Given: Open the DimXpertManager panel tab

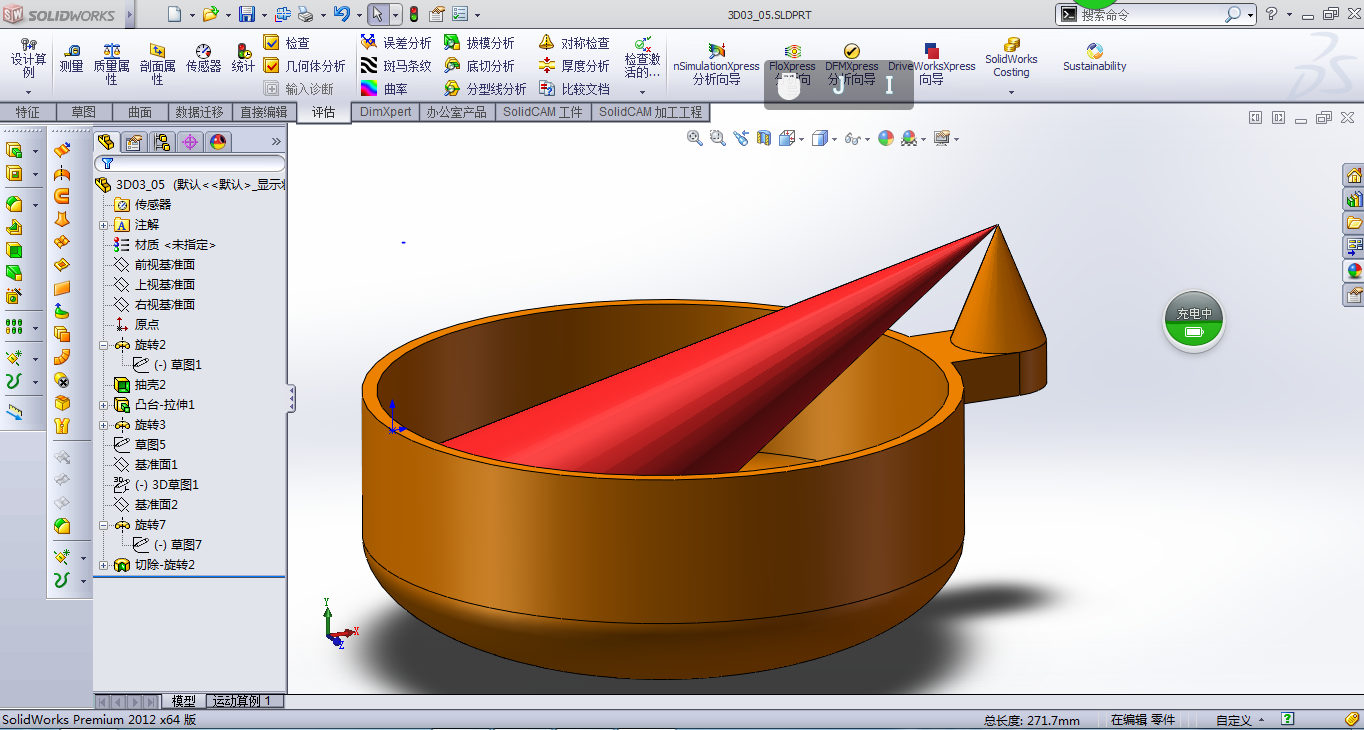Looking at the screenshot, I should tap(190, 142).
